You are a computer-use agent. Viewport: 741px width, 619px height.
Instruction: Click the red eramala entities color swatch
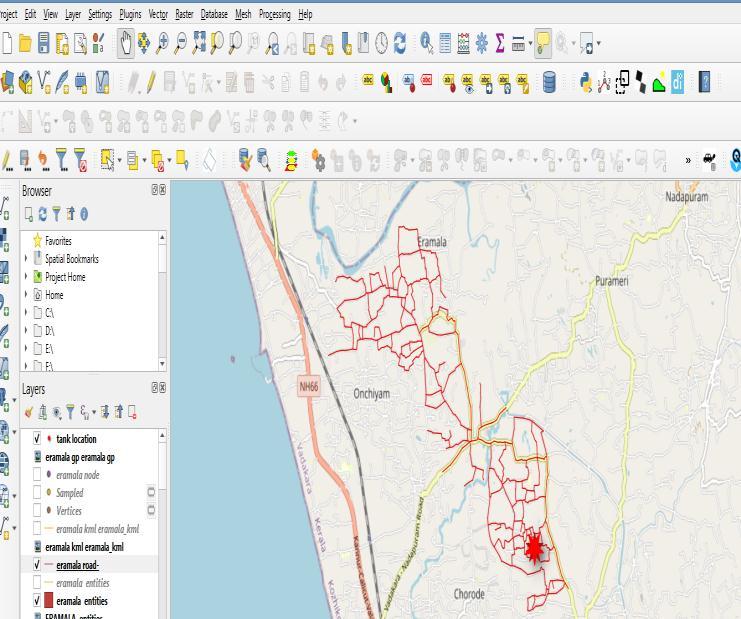[46, 601]
